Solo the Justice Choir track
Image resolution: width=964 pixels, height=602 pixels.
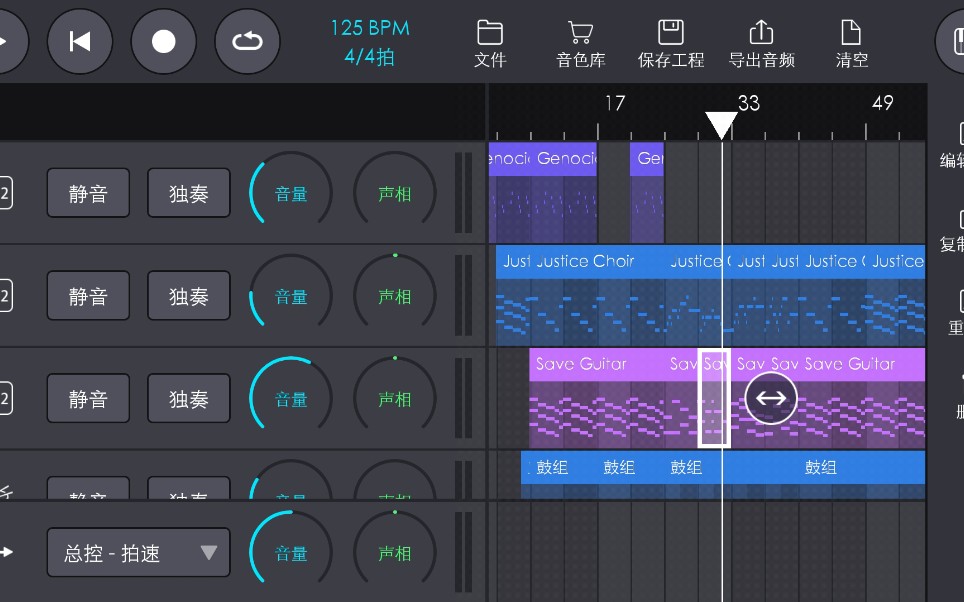pos(189,296)
